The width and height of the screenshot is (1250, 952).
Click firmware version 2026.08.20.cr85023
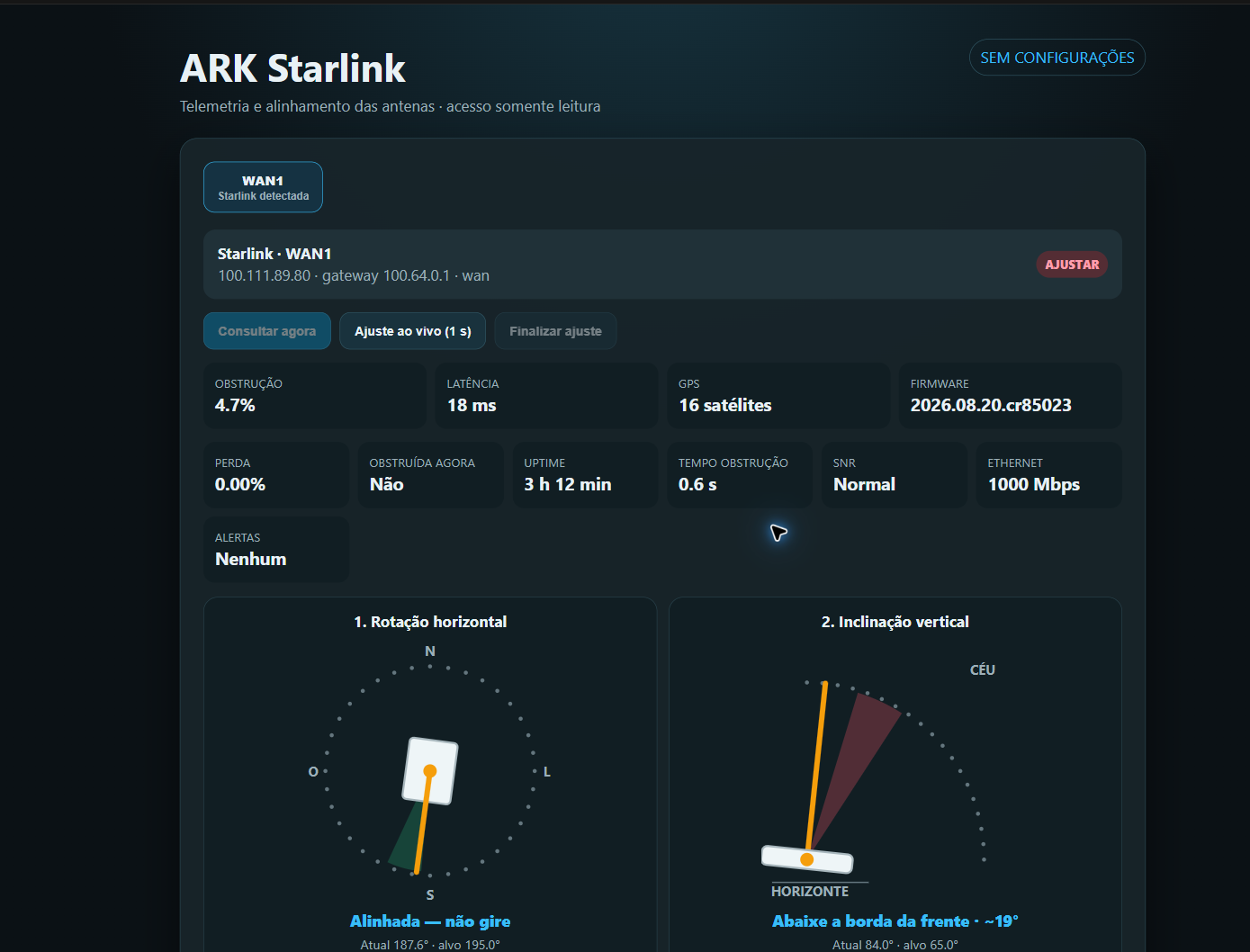991,405
